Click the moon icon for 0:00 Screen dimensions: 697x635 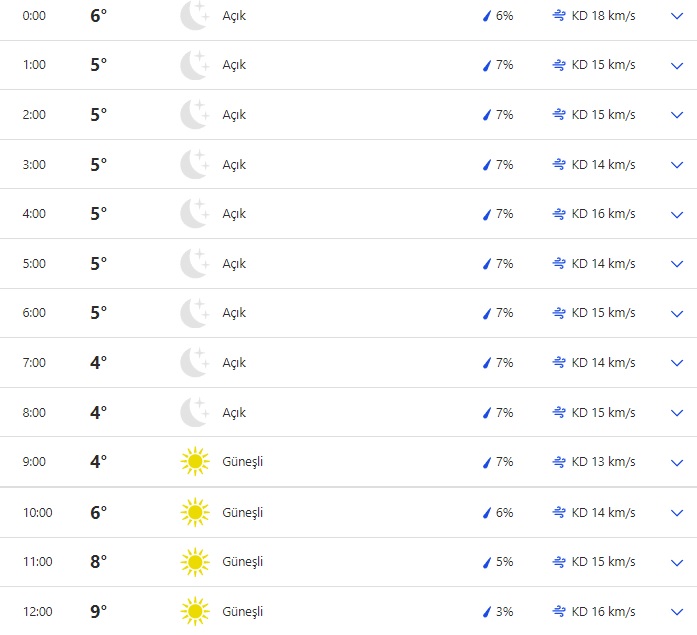tap(194, 16)
